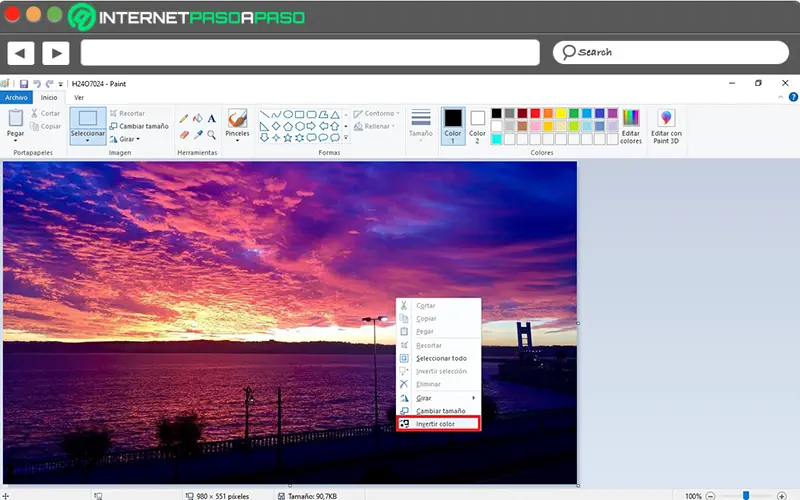Open the Girar submenu in context menu
This screenshot has width=800, height=500.
pyautogui.click(x=438, y=397)
